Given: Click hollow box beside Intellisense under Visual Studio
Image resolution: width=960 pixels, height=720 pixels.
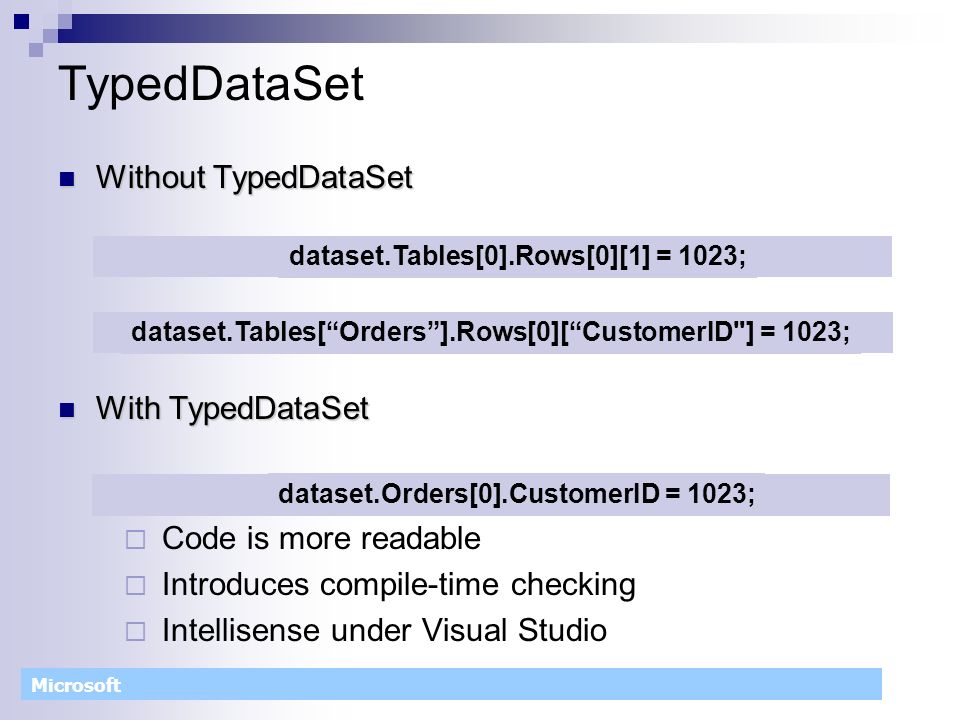Looking at the screenshot, I should point(135,632).
